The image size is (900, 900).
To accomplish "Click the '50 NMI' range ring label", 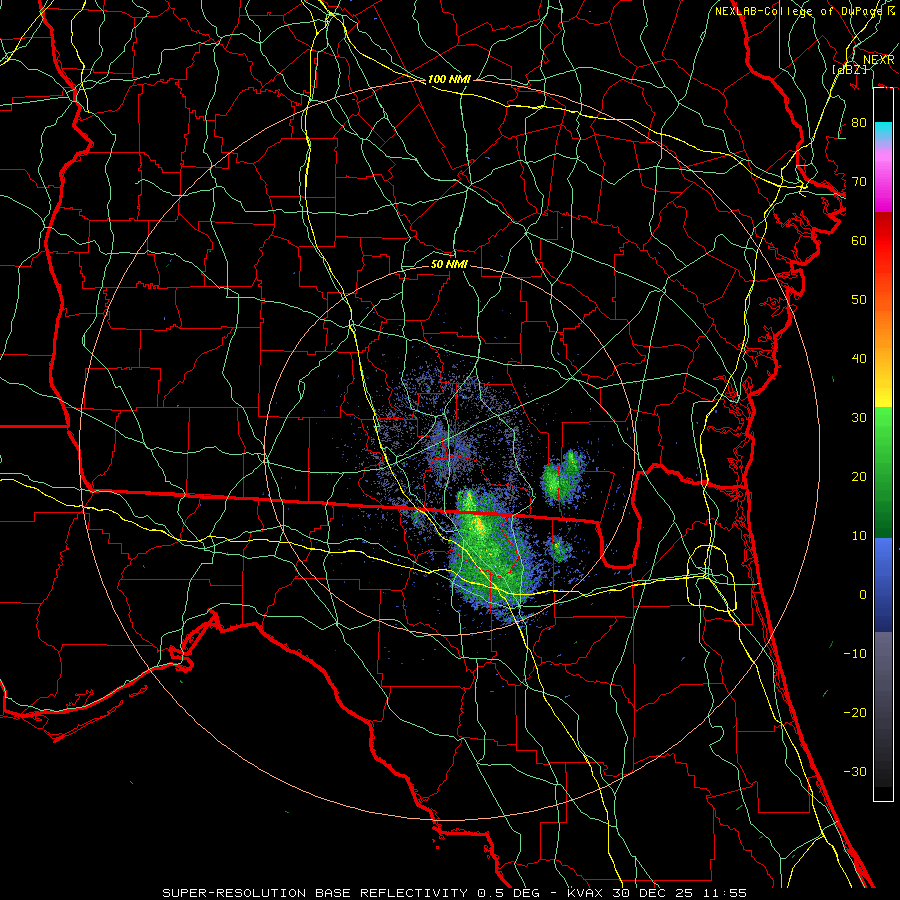I will pyautogui.click(x=449, y=265).
